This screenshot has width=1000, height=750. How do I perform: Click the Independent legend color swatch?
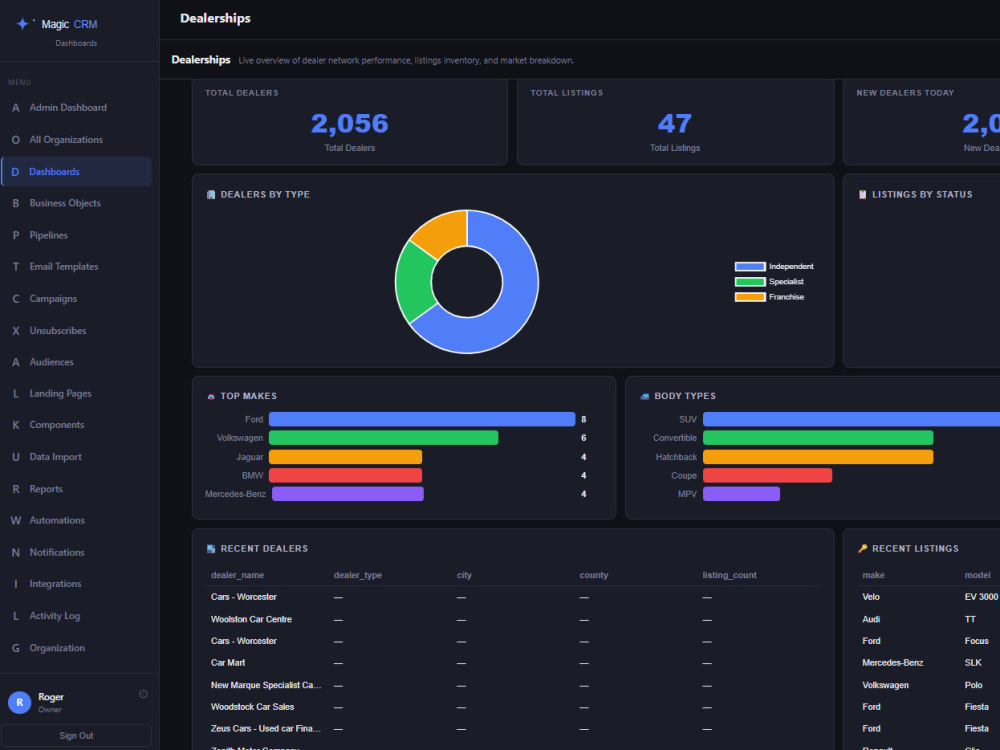(750, 267)
